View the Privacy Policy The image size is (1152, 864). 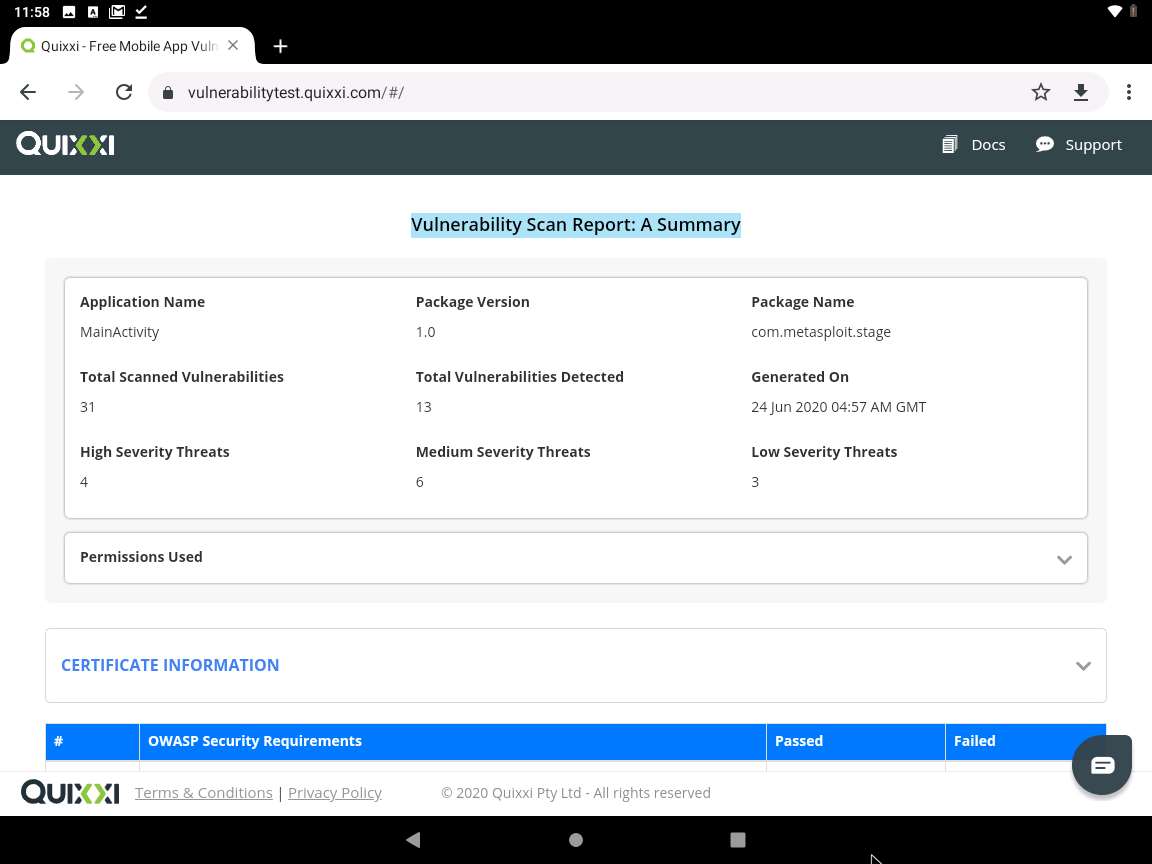334,792
